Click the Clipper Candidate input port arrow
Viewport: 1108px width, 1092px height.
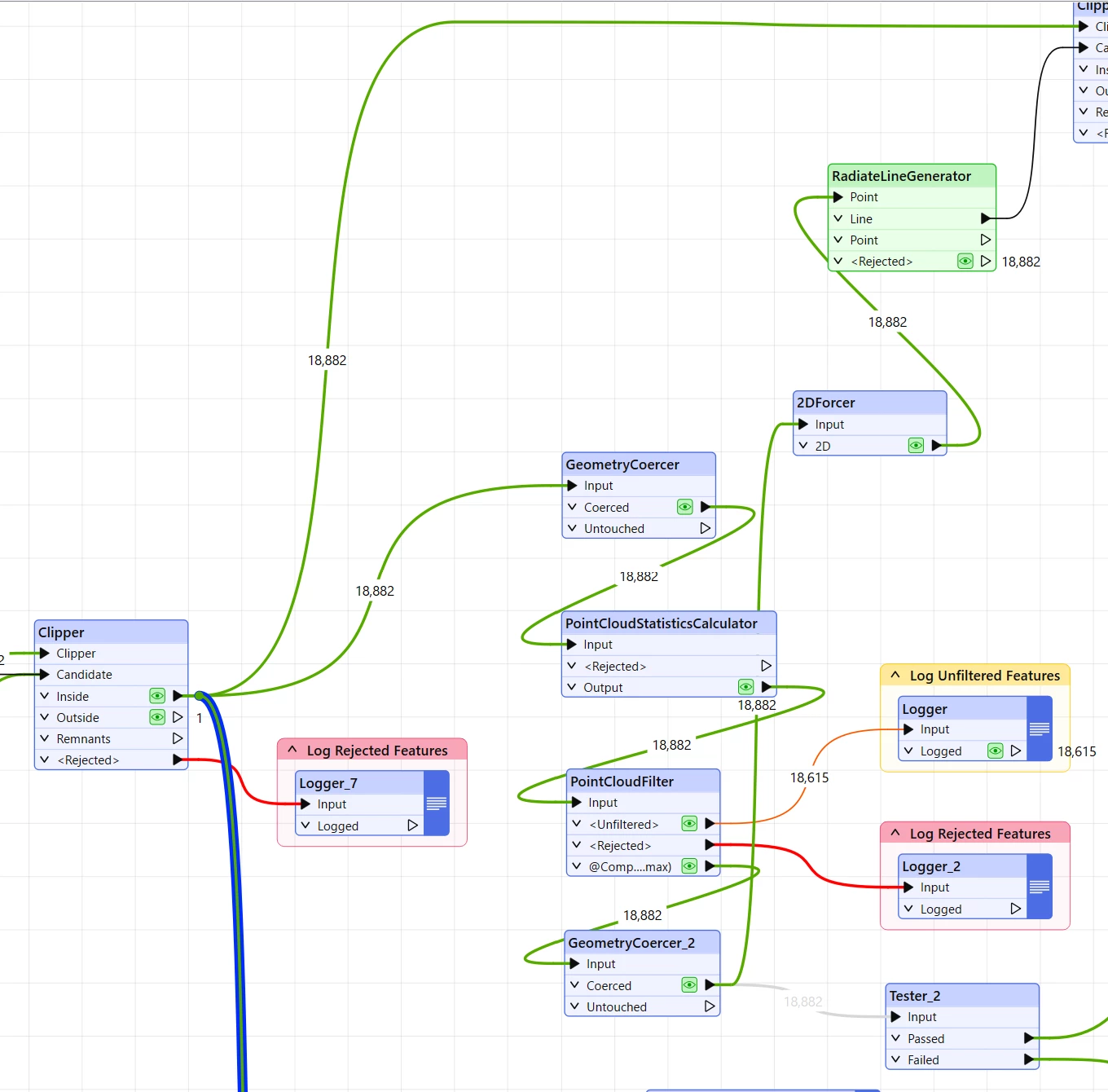pos(45,674)
